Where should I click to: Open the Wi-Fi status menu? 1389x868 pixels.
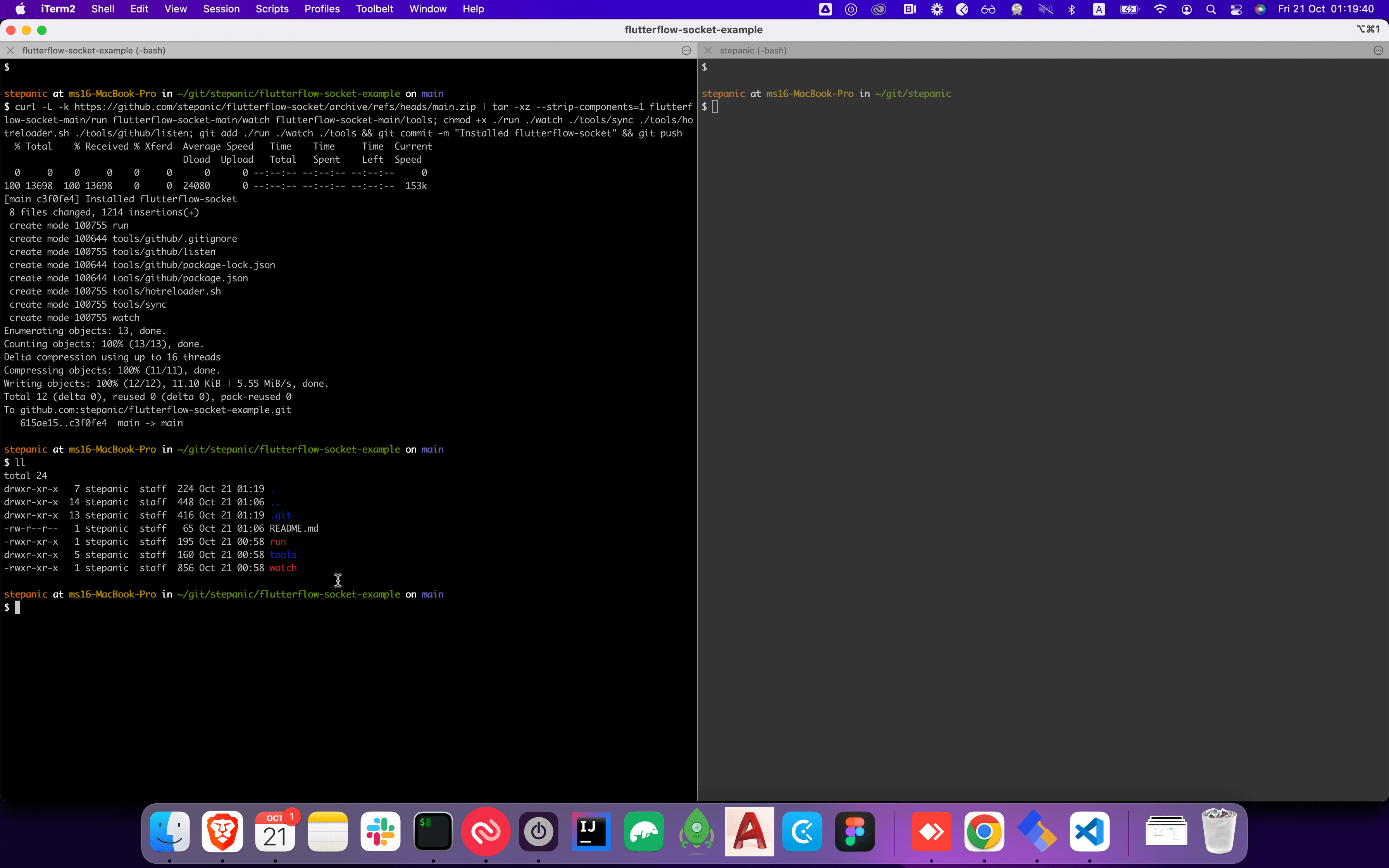tap(1160, 9)
